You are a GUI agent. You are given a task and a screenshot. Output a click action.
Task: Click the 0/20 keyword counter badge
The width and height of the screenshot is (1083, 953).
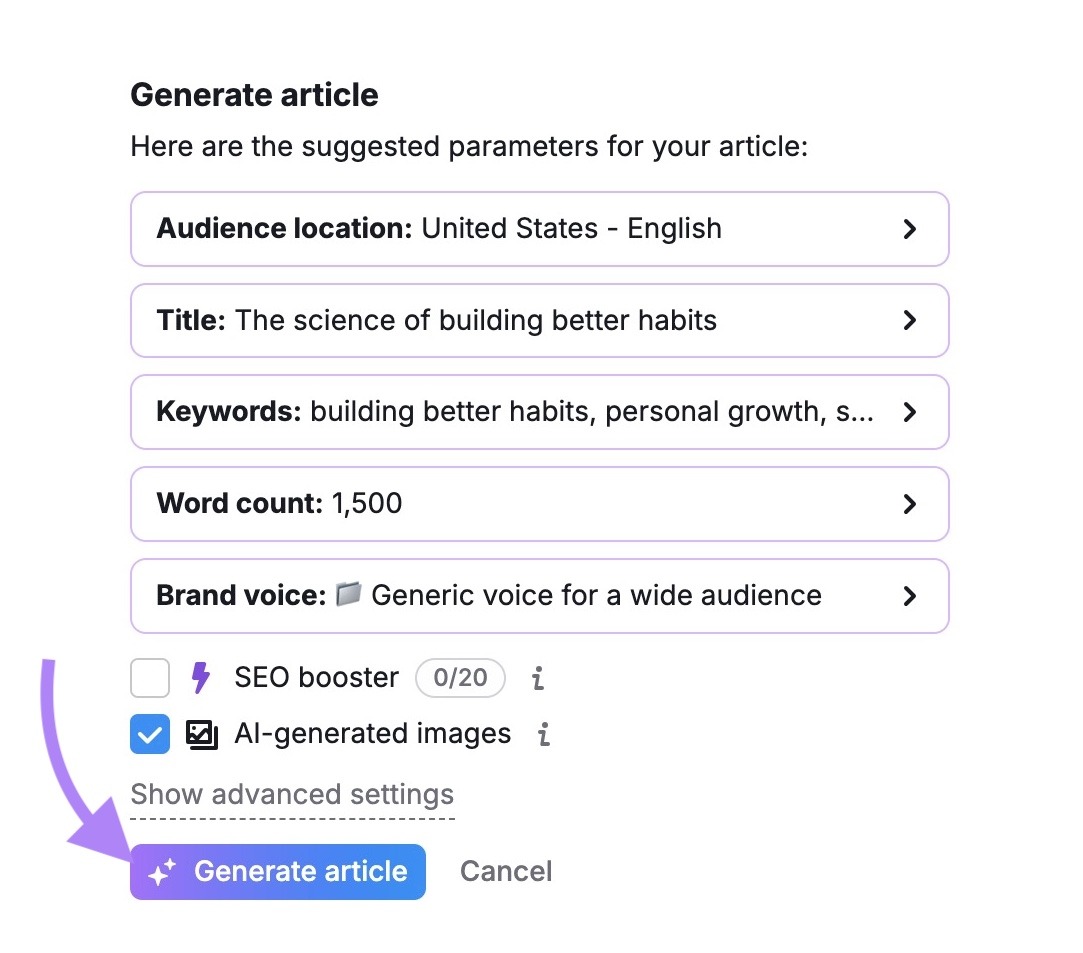click(461, 678)
